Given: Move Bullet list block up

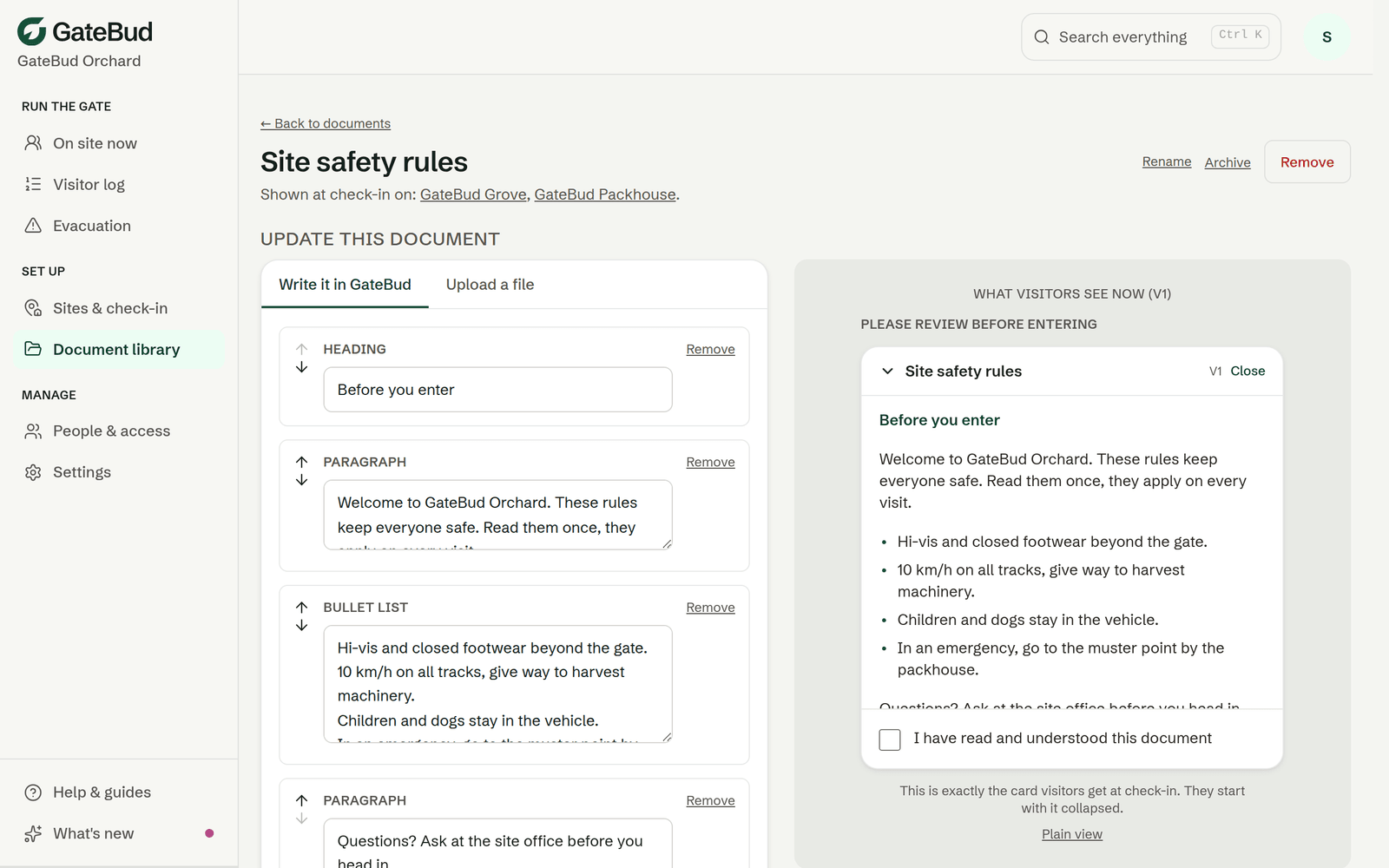Looking at the screenshot, I should [301, 608].
